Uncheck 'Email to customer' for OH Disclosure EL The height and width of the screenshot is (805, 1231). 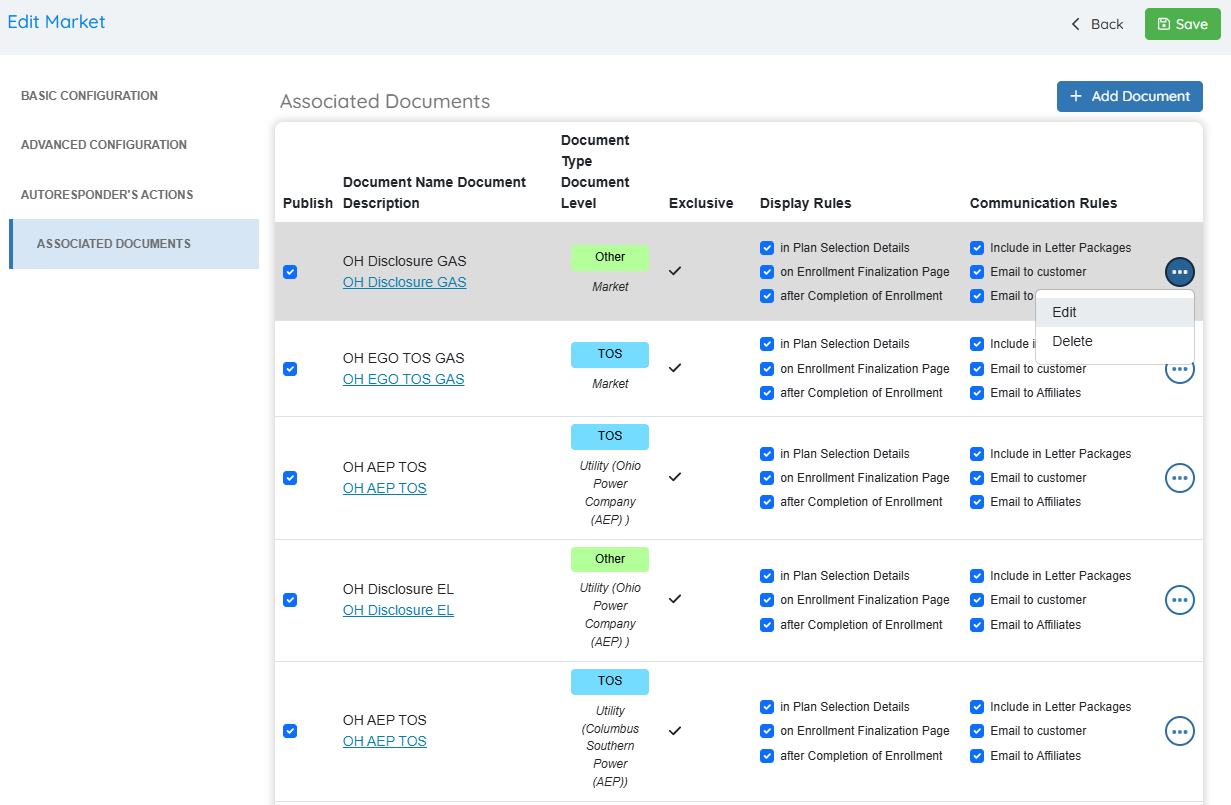click(977, 600)
